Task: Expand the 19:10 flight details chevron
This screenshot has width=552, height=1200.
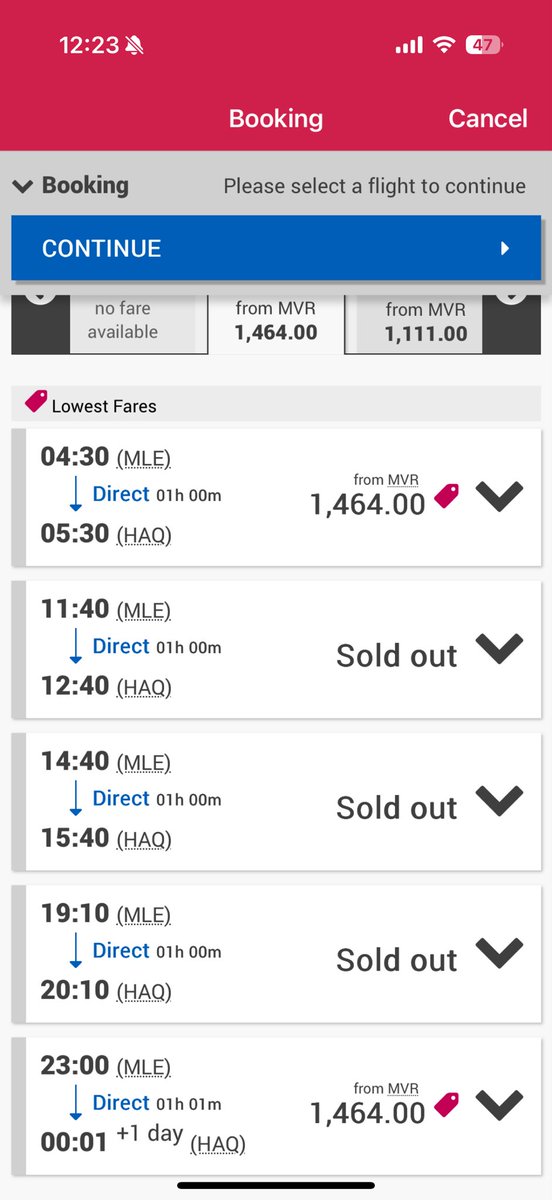Action: (x=499, y=953)
